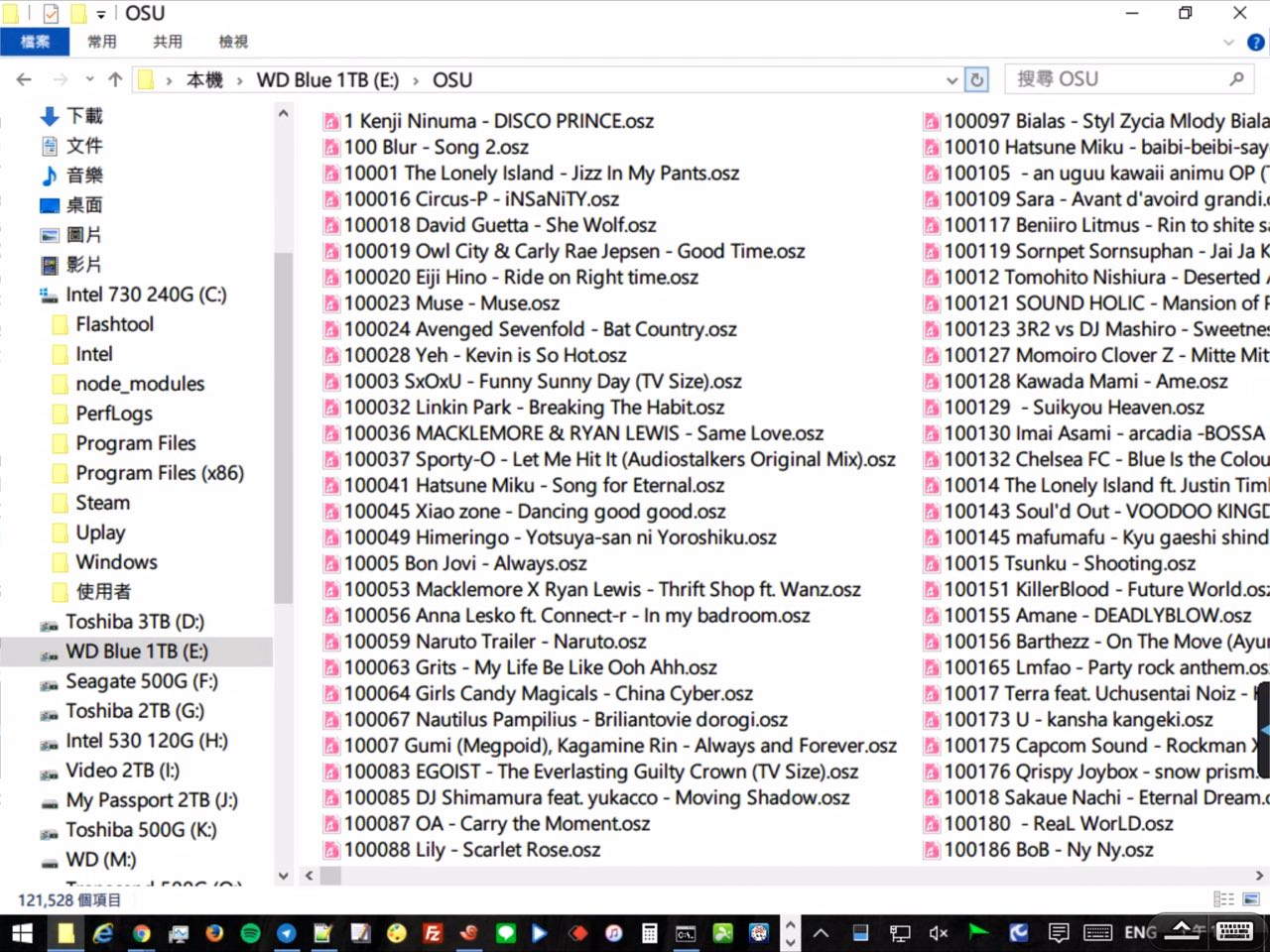
Task: Click WD Blue 1TB (E:) in breadcrumb path
Action: point(327,80)
